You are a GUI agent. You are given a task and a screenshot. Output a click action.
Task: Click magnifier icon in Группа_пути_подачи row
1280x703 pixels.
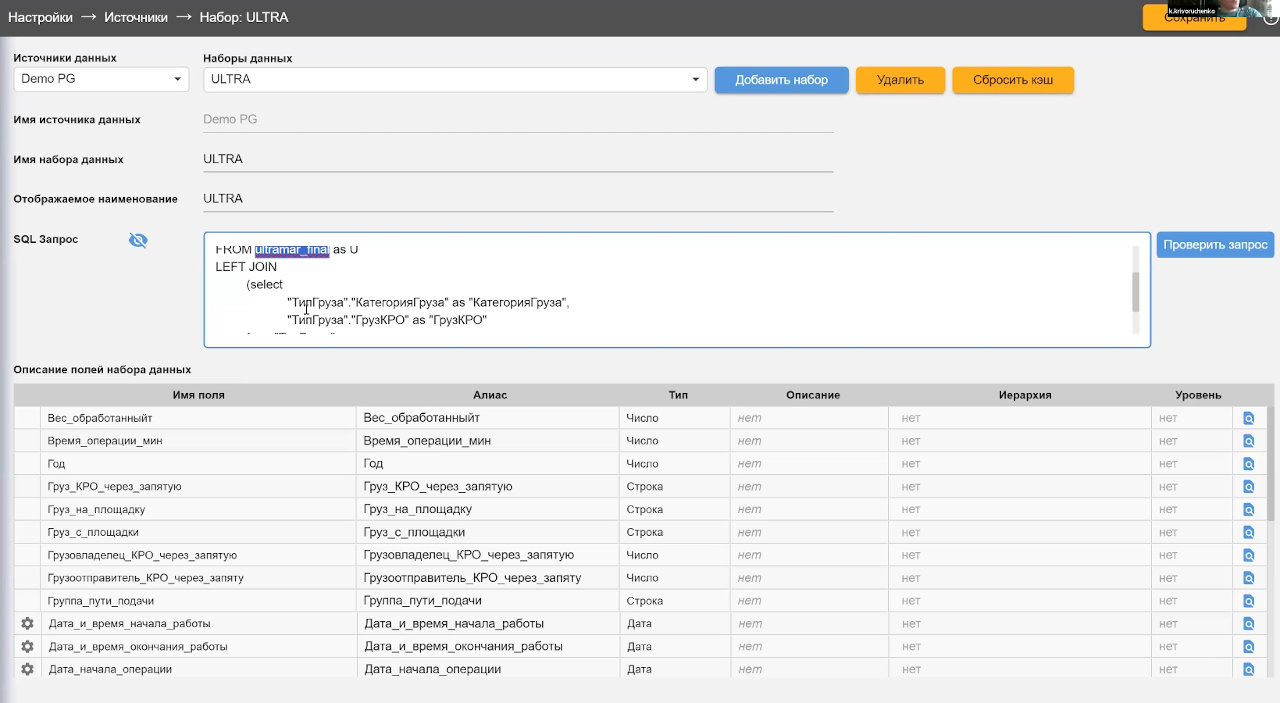pos(1248,601)
